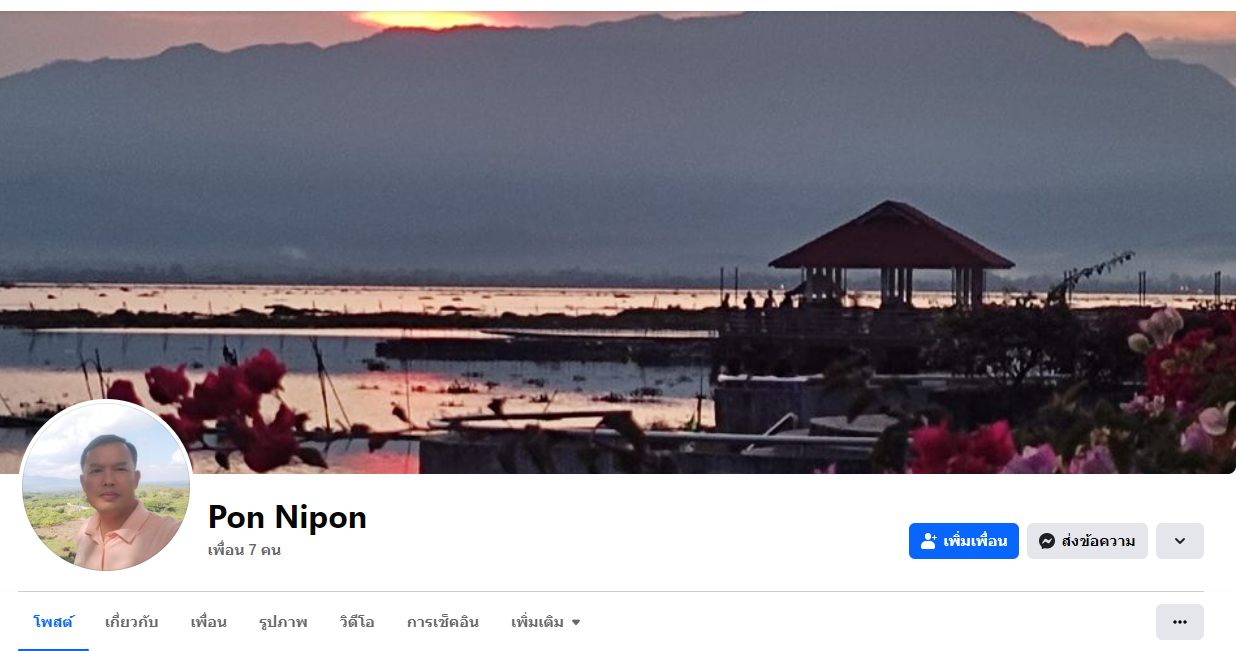Open the three-dots options menu
Image resolution: width=1236 pixels, height=651 pixels.
1180,622
